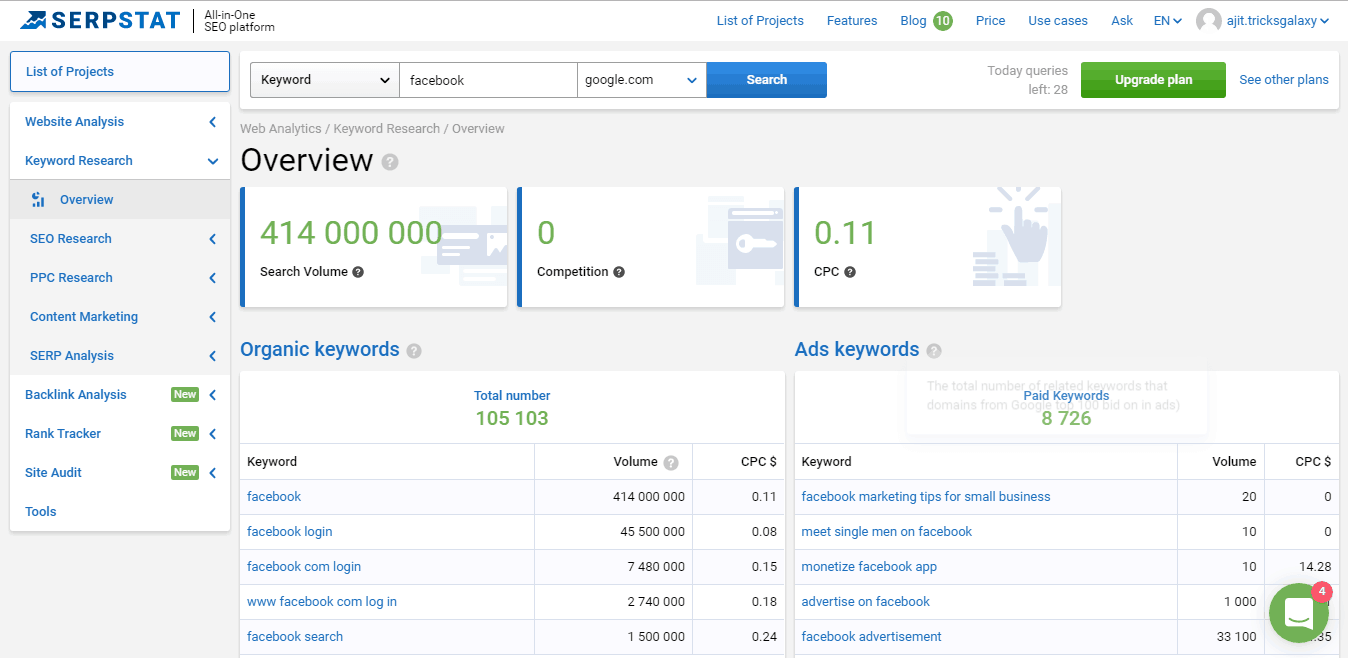This screenshot has width=1348, height=658.
Task: Click the Organic keywords heading link
Action: coord(320,350)
